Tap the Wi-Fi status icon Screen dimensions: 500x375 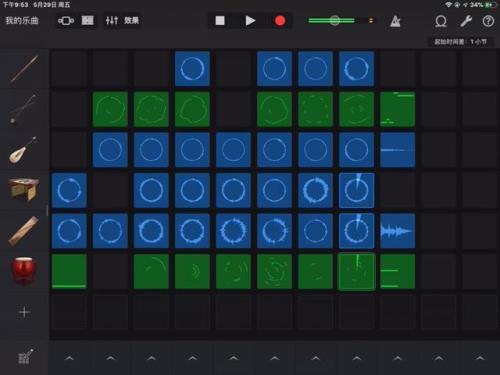point(448,5)
